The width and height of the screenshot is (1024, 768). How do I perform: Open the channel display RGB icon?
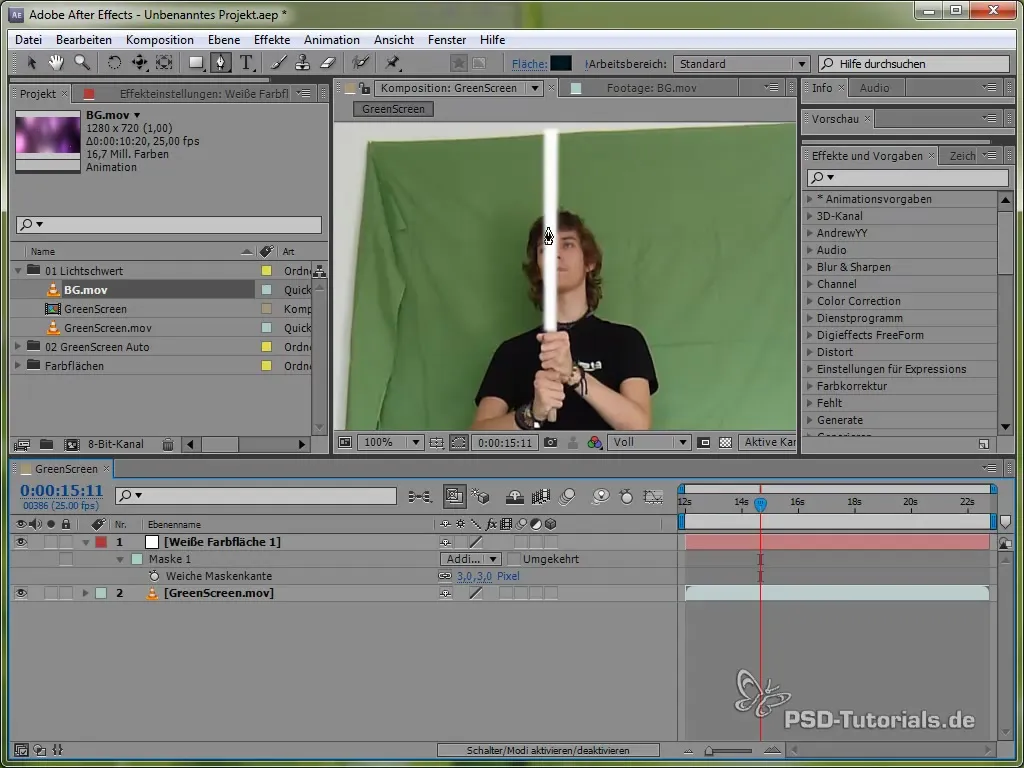[594, 442]
